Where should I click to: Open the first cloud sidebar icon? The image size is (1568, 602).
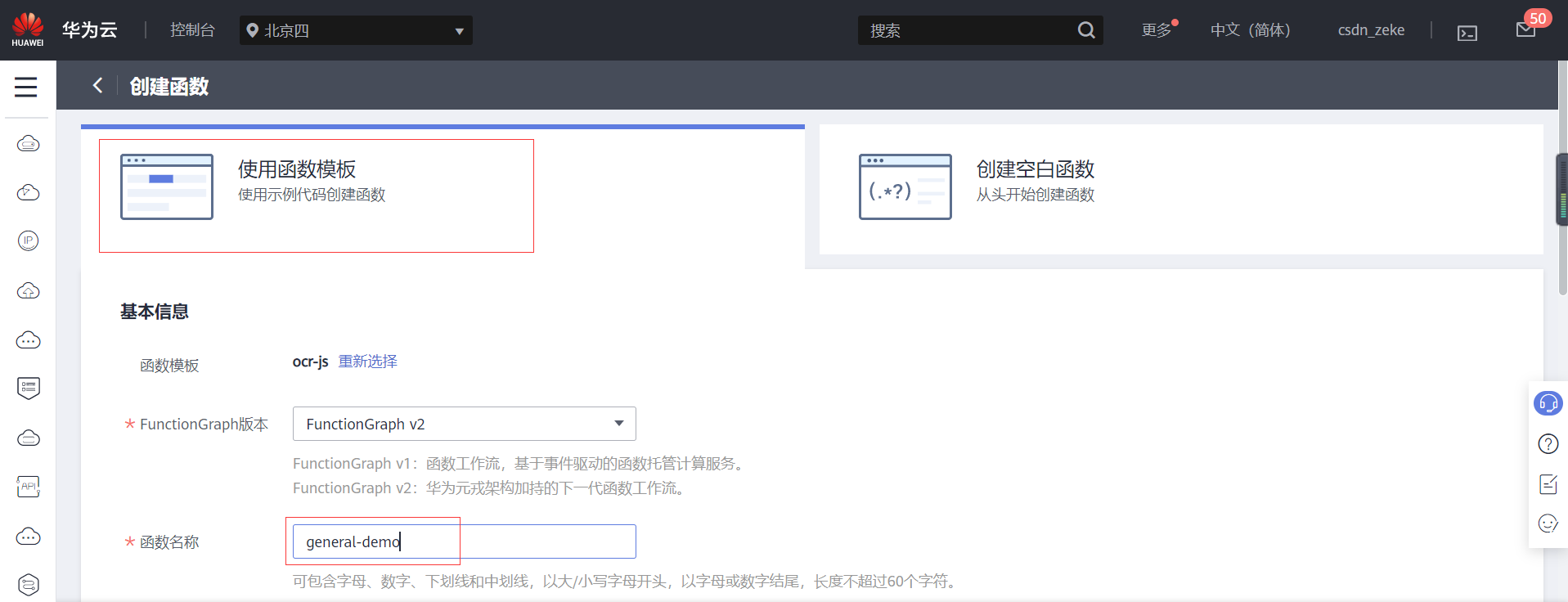coord(29,144)
